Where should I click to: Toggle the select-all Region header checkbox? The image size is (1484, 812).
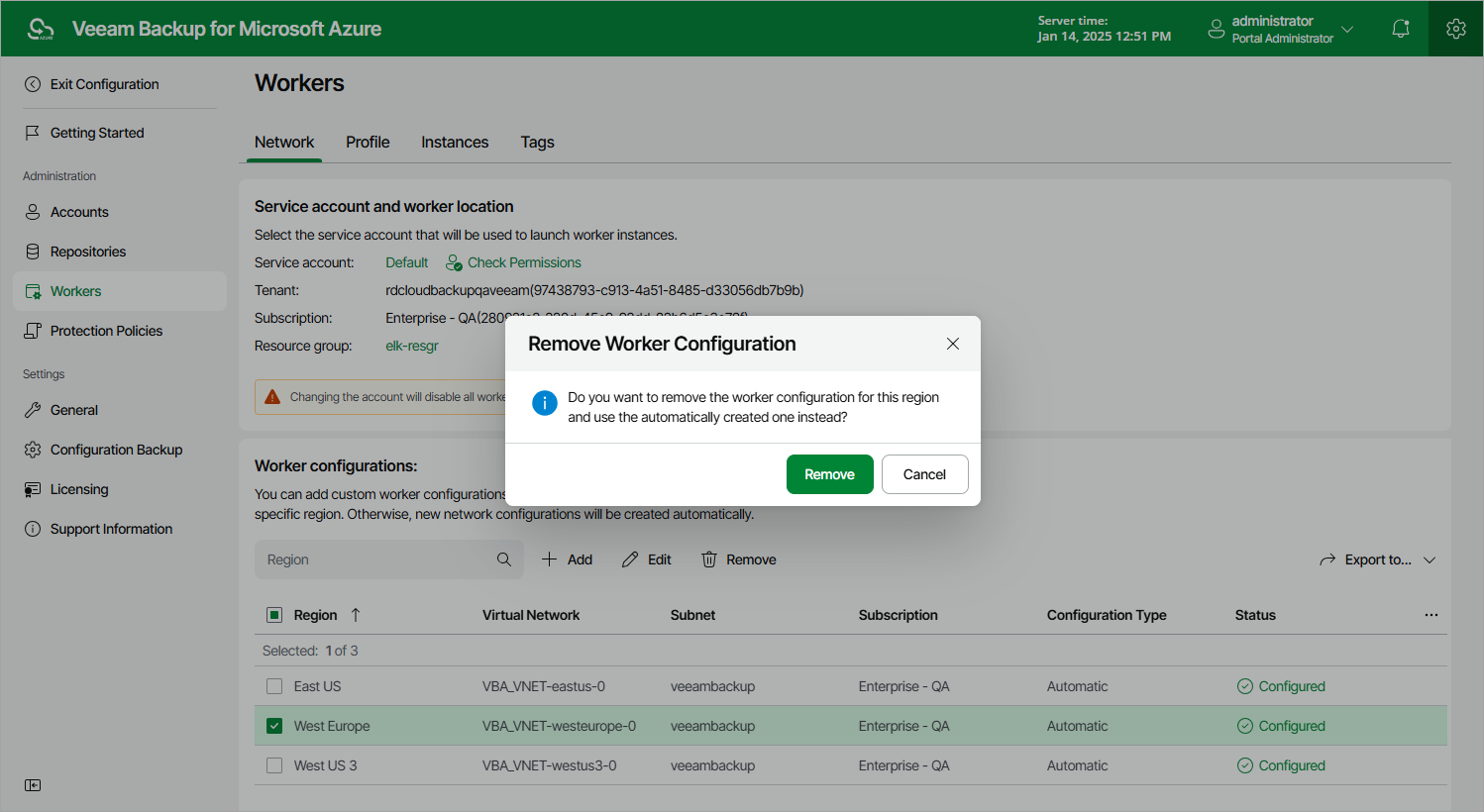pos(274,615)
